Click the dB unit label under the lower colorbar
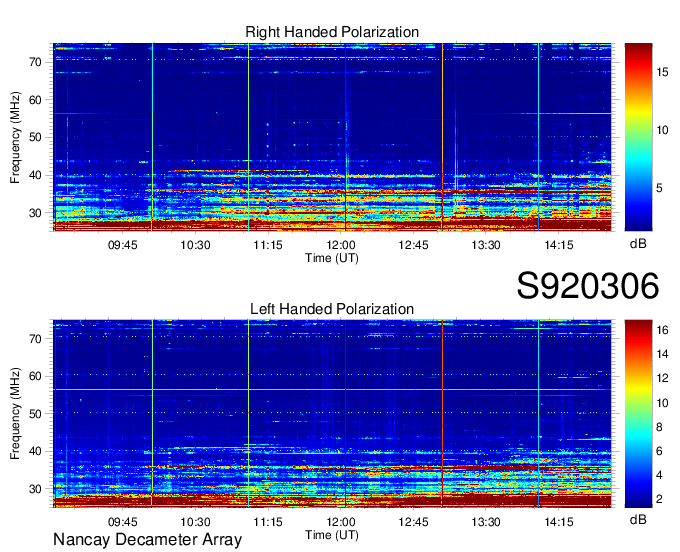The height and width of the screenshot is (552, 680). tap(638, 519)
